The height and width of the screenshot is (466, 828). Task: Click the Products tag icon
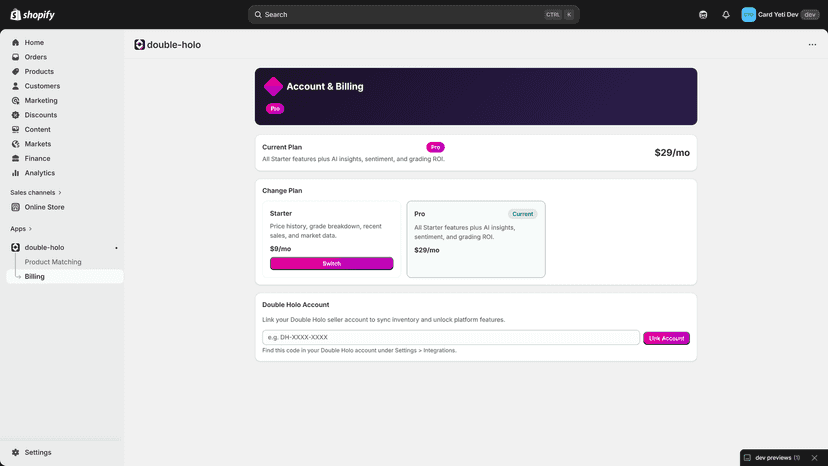(x=15, y=71)
